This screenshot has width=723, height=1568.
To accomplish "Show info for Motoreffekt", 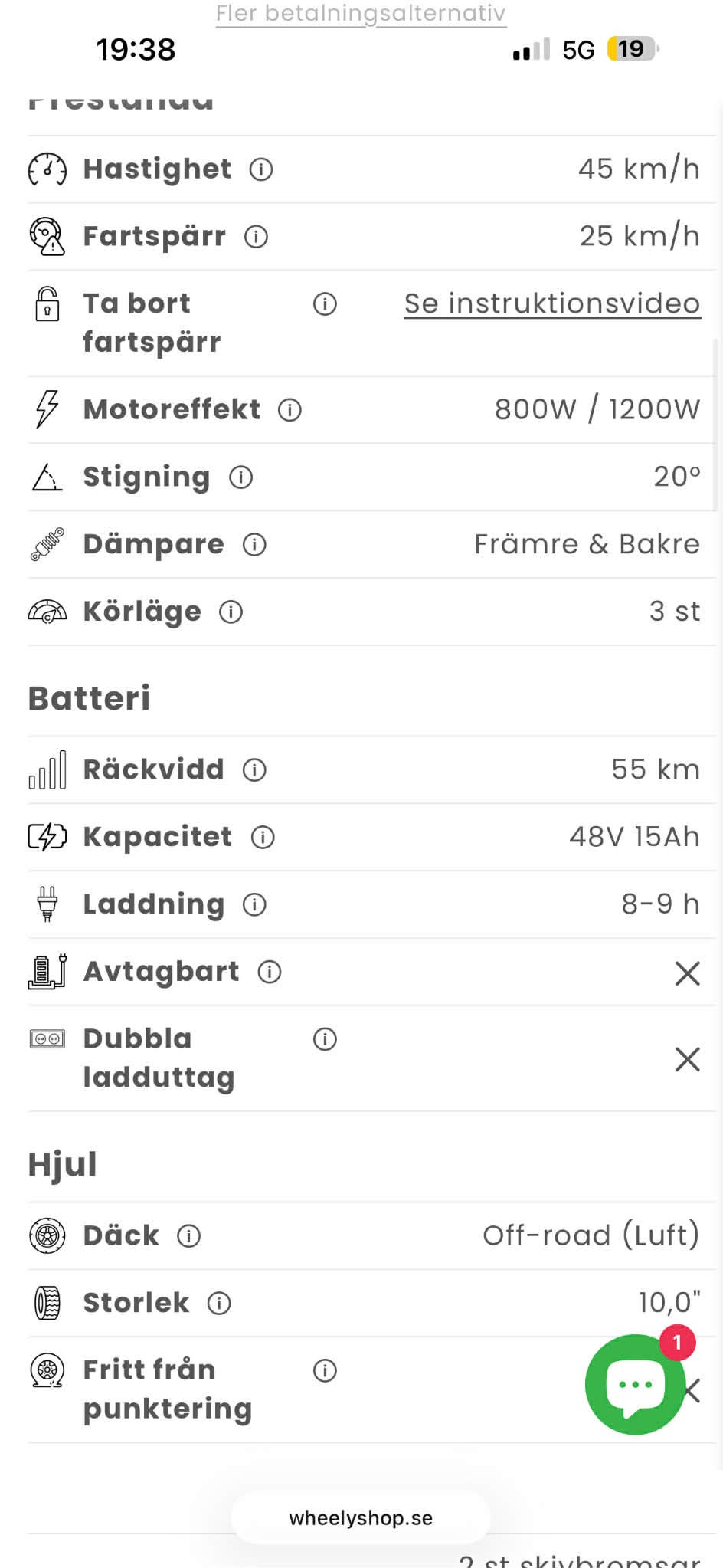I will click(x=290, y=410).
